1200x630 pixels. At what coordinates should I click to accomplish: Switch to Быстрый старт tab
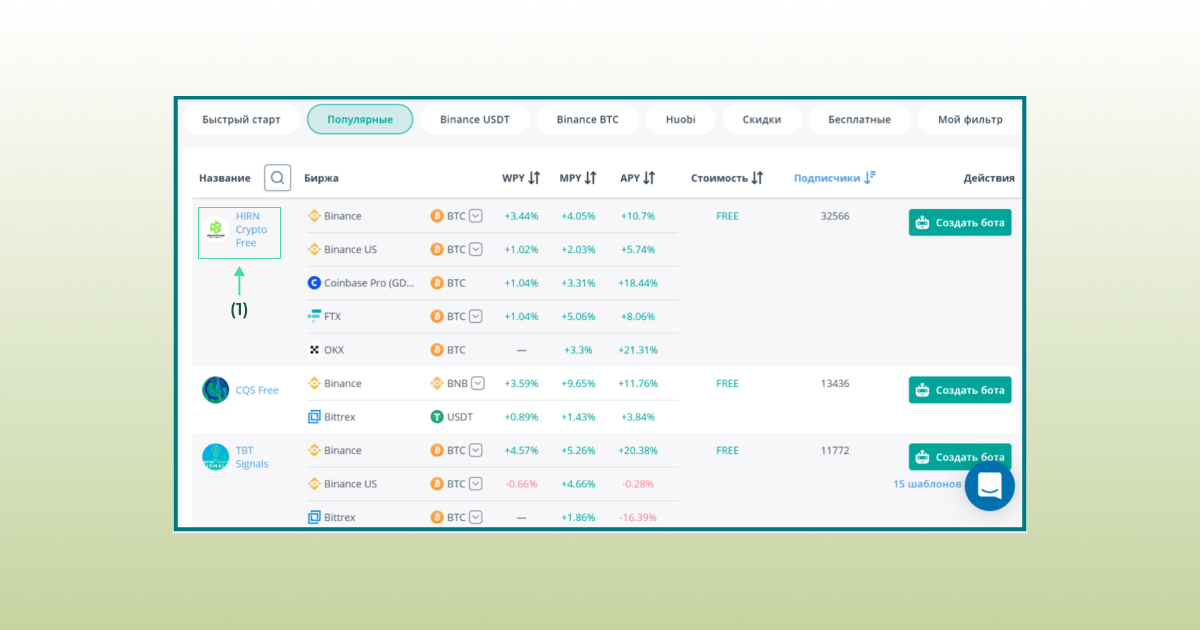click(x=241, y=119)
